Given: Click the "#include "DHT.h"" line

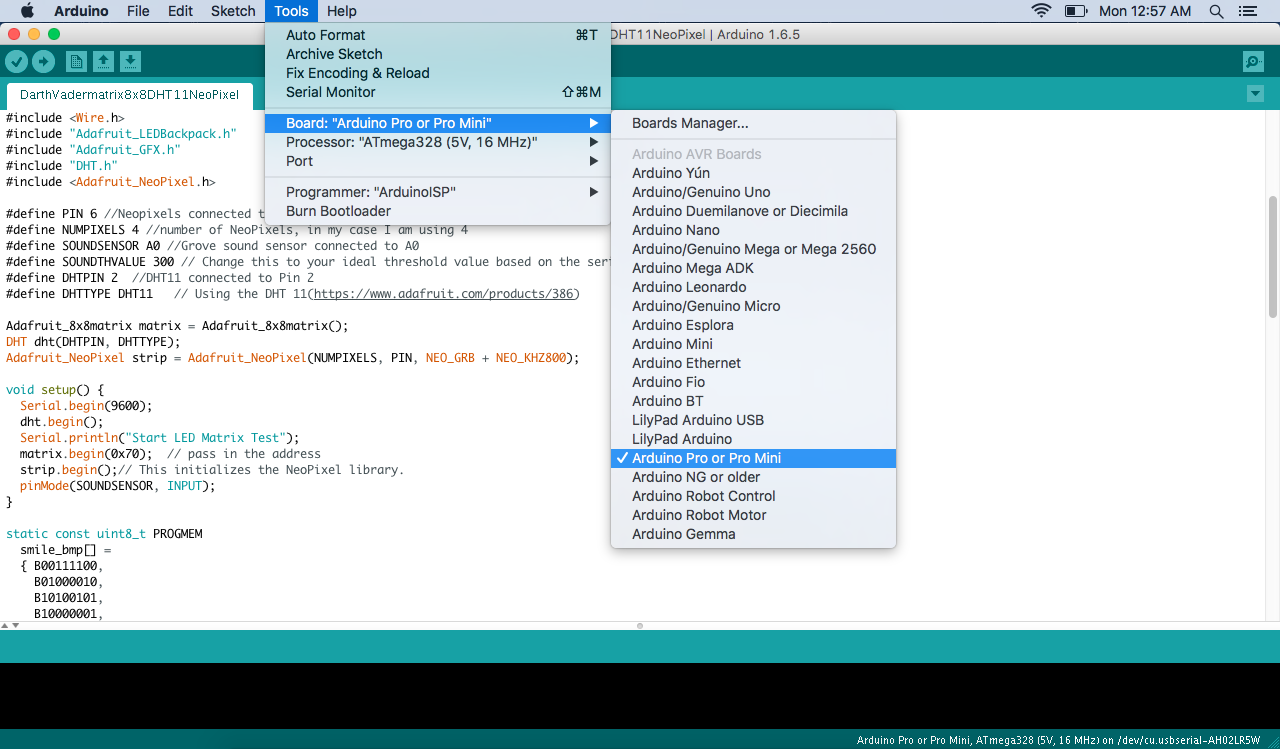Looking at the screenshot, I should 62,166.
